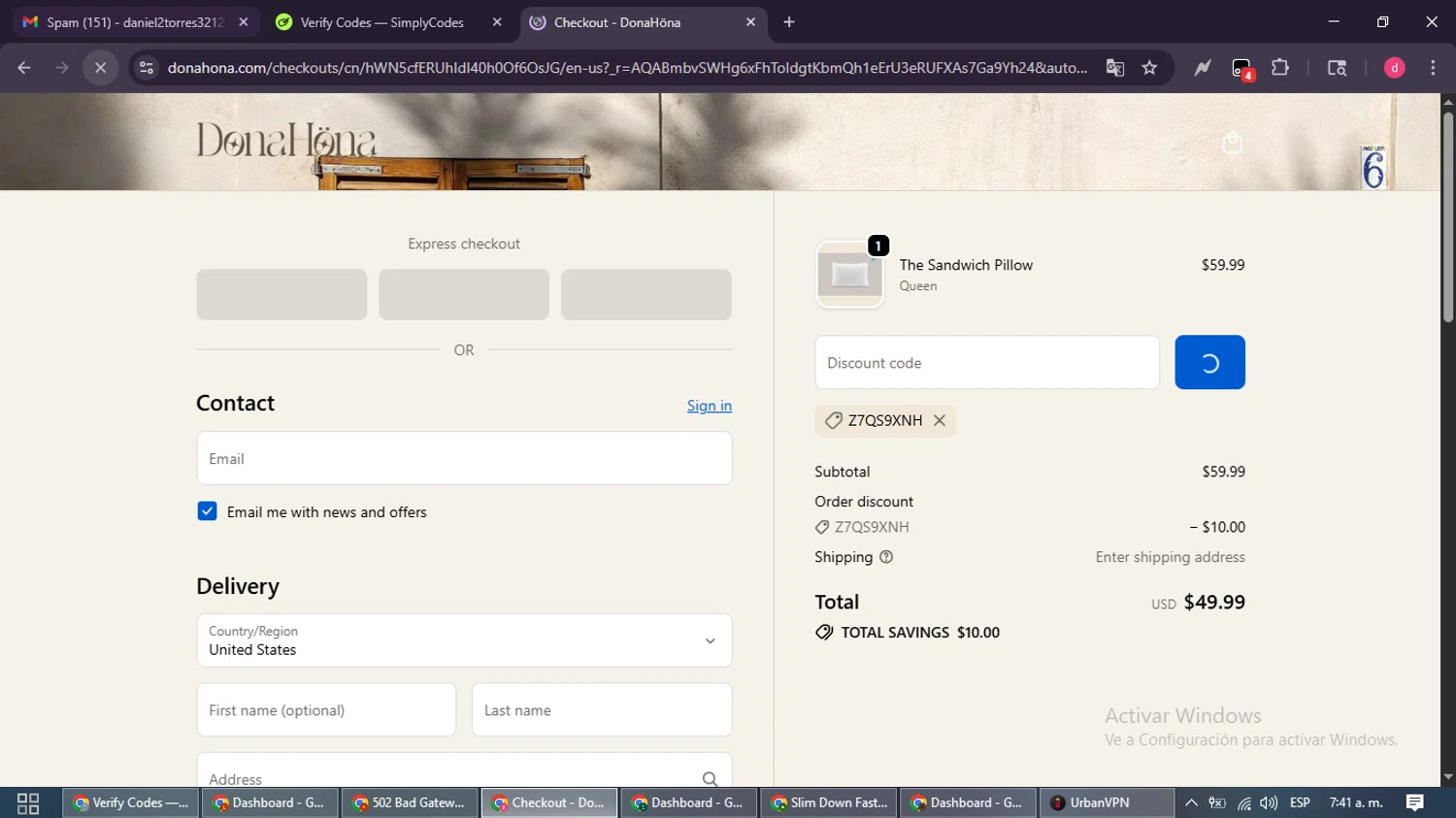Screen dimensions: 1456x818
Task: Click 'The Sandwich Pillow' product name
Action: [x=966, y=265]
